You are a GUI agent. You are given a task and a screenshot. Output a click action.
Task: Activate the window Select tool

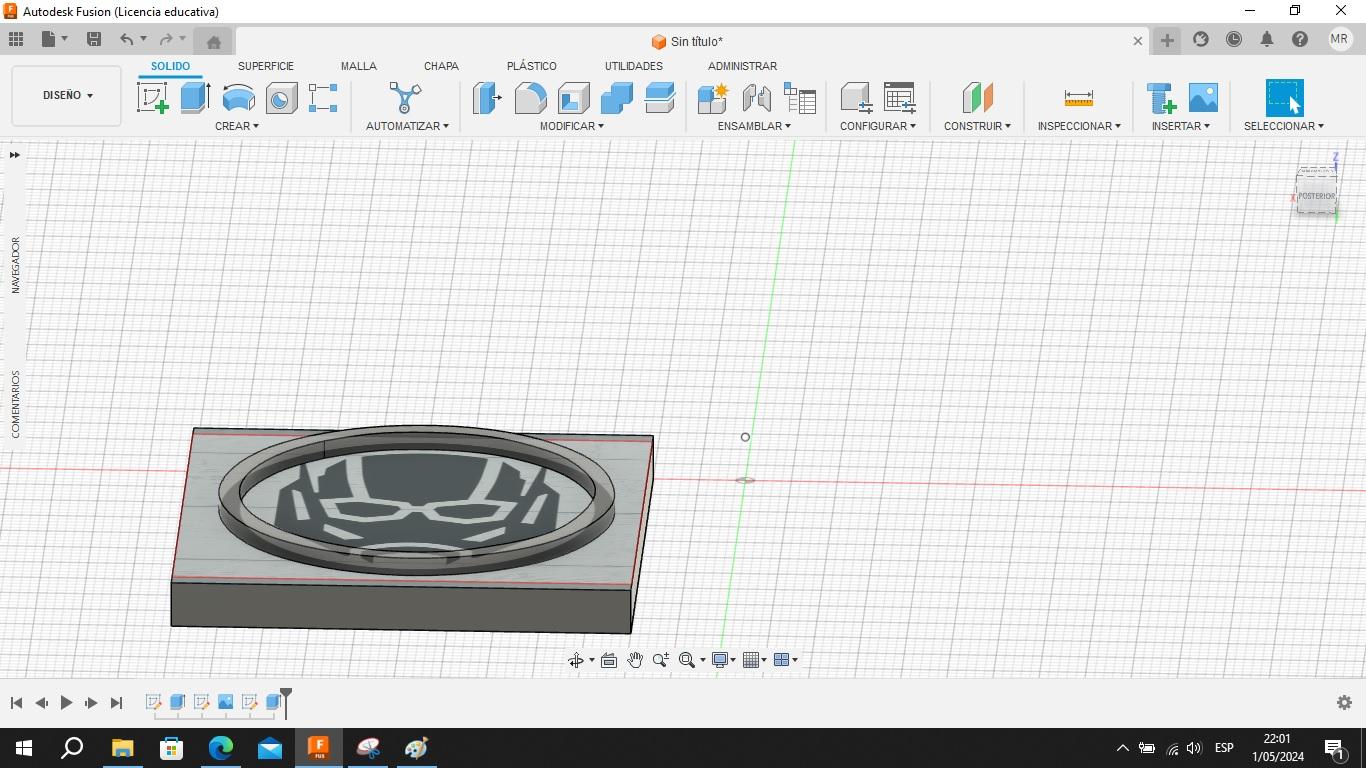pos(1284,98)
